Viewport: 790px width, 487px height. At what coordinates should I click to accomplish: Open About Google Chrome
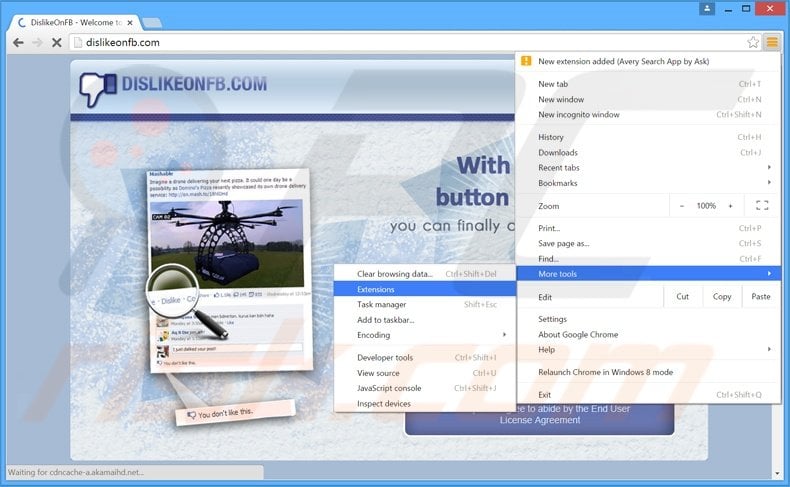click(x=649, y=334)
